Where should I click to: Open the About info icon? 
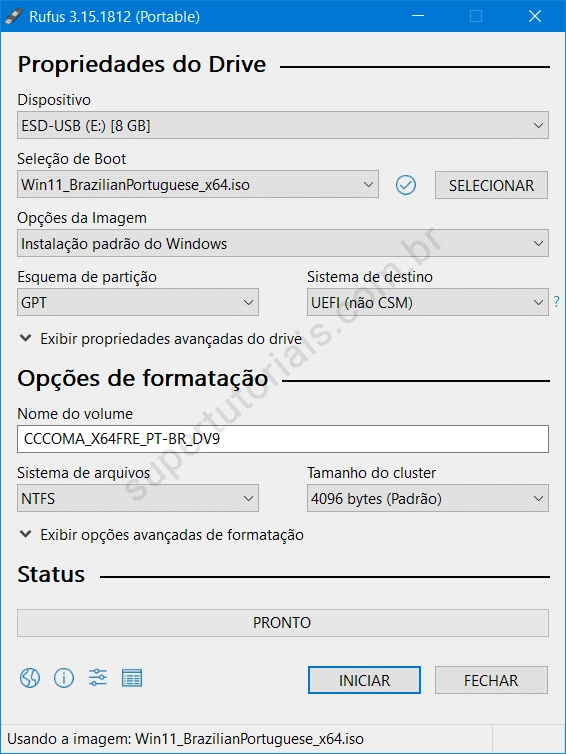click(64, 679)
